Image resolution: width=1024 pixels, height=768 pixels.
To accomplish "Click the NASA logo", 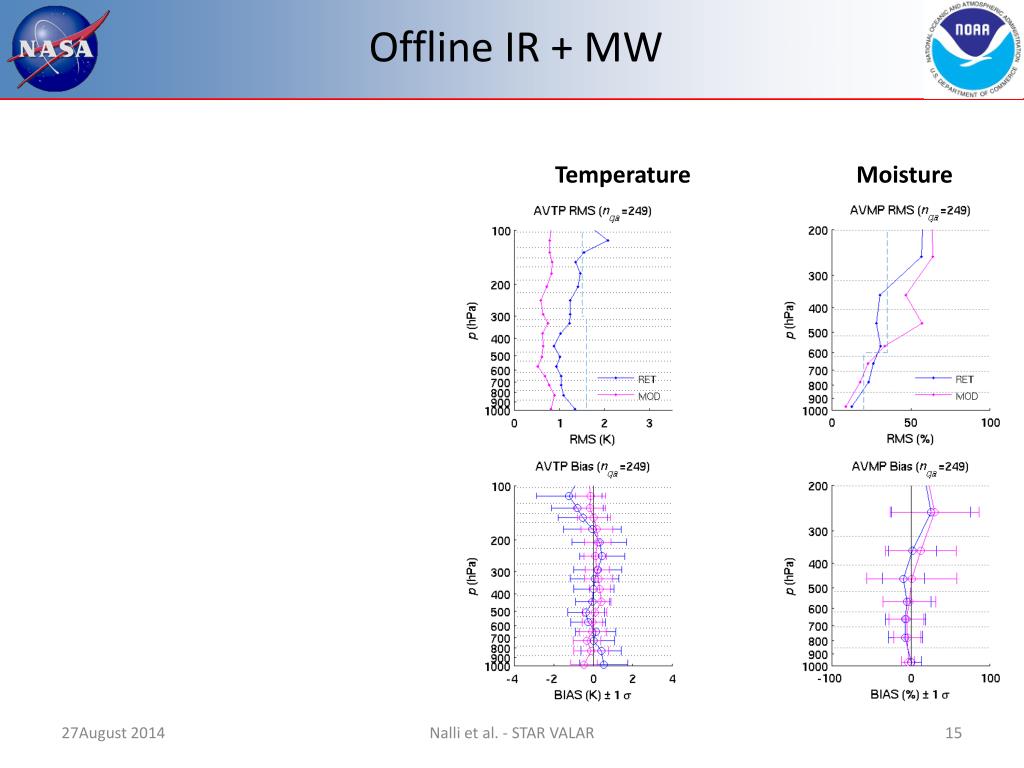I will [x=56, y=48].
